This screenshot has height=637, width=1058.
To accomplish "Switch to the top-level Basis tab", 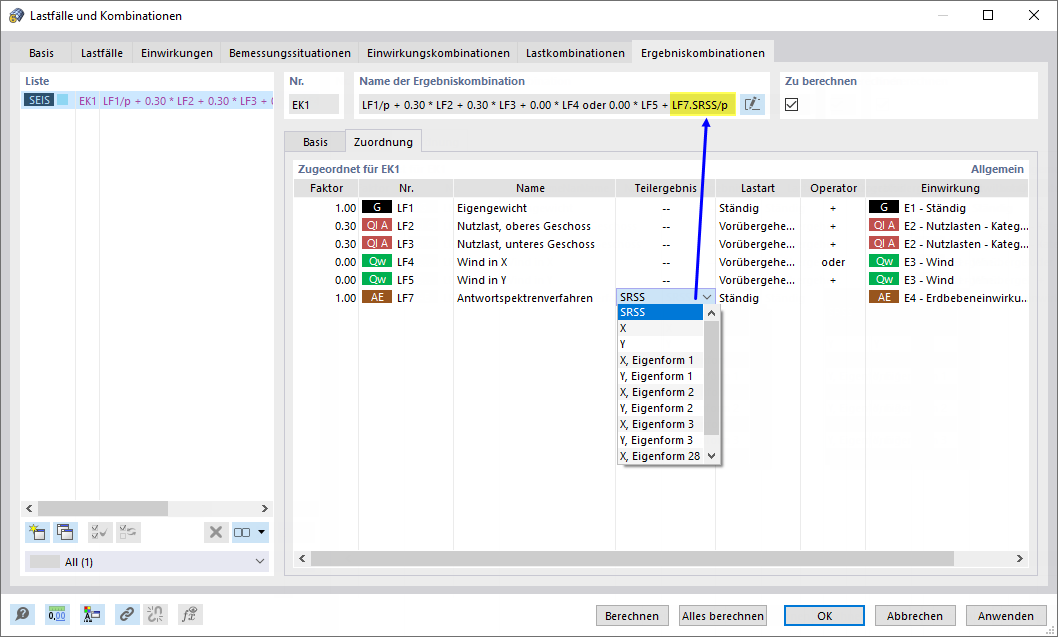I will (41, 53).
